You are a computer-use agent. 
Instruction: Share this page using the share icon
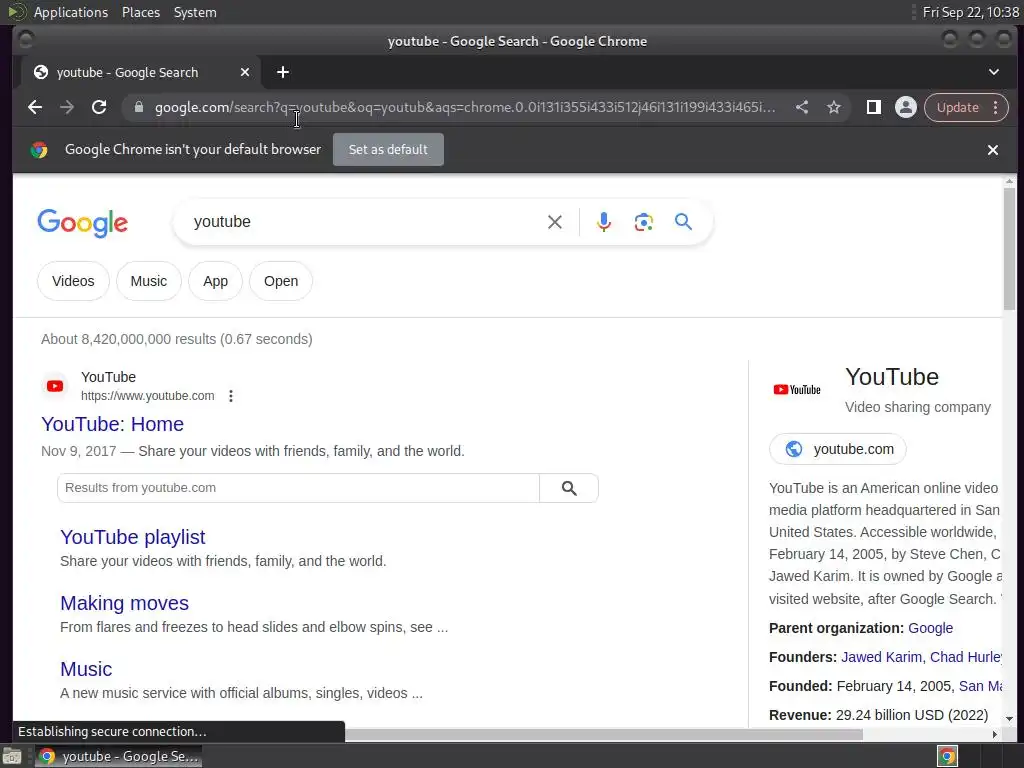tap(802, 107)
